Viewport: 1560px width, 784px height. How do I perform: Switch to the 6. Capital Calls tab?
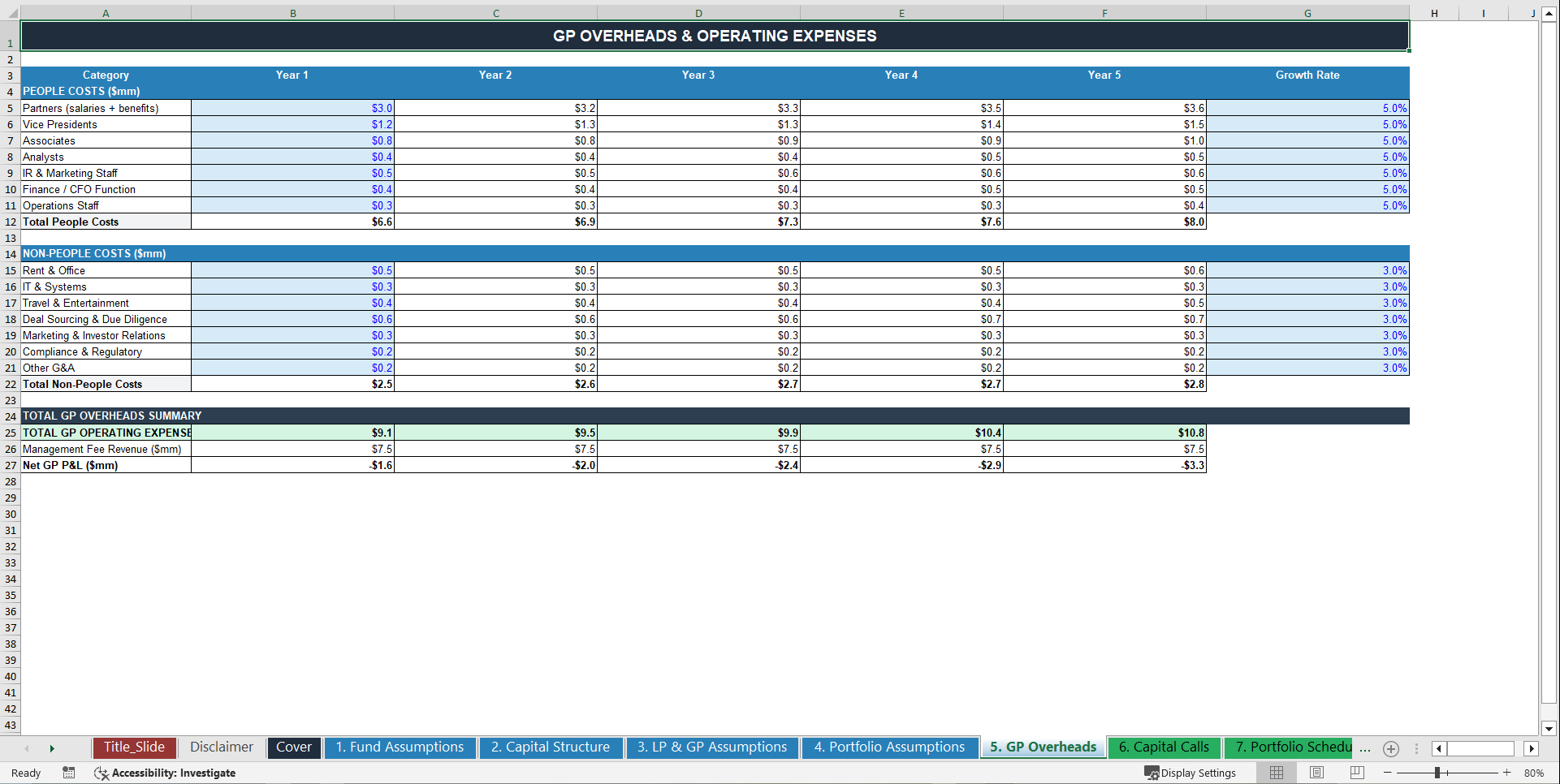click(x=1164, y=747)
